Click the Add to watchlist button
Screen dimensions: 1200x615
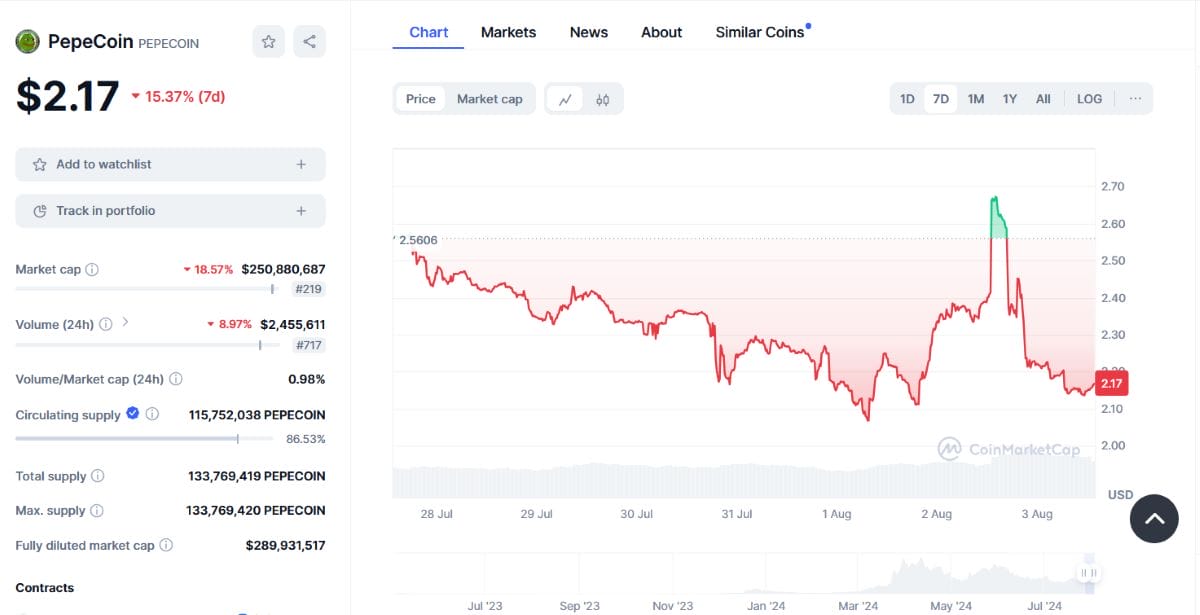coord(170,164)
